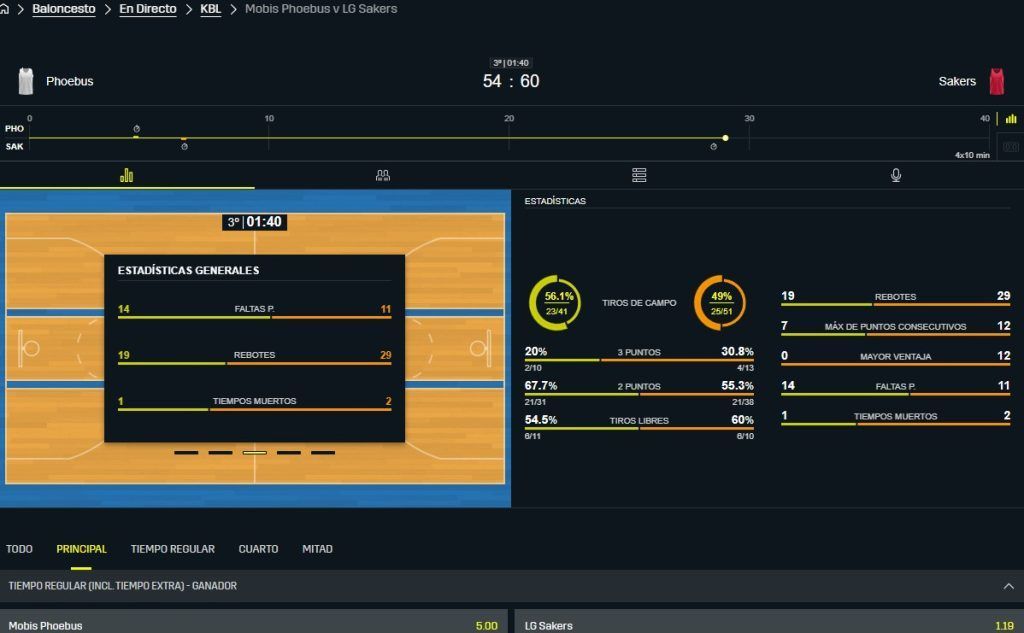Viewport: 1024px width, 633px height.
Task: Select the MITAD markets tab
Action: click(317, 549)
